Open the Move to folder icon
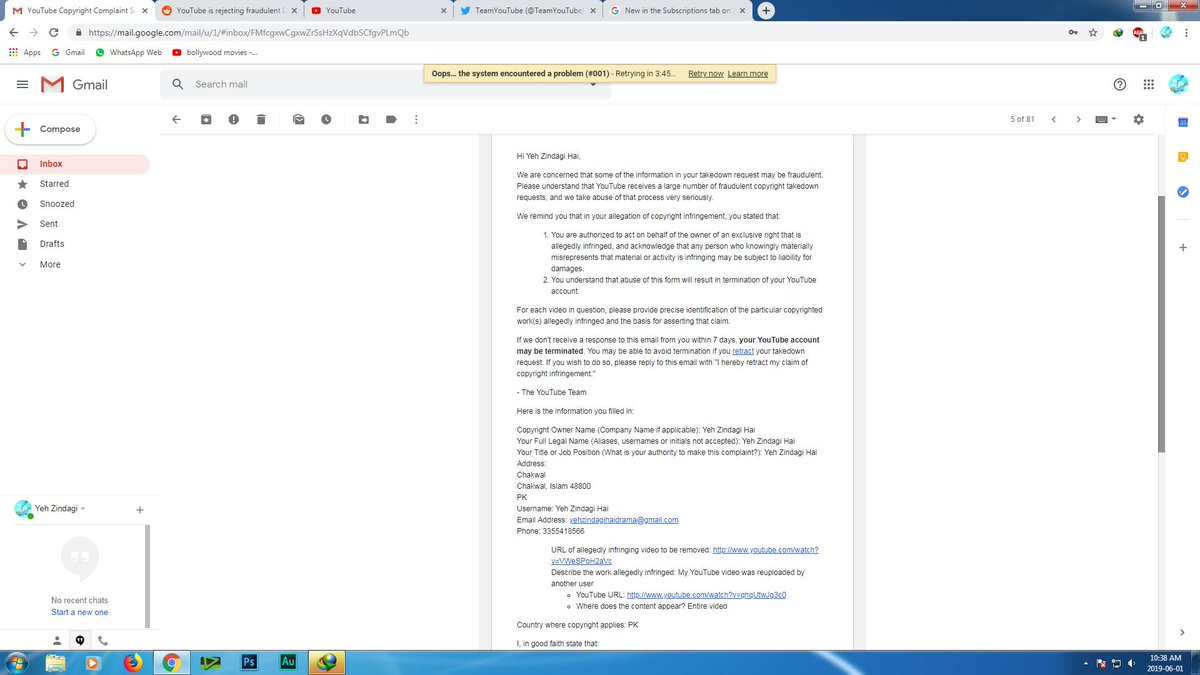This screenshot has height=675, width=1200. click(x=364, y=119)
